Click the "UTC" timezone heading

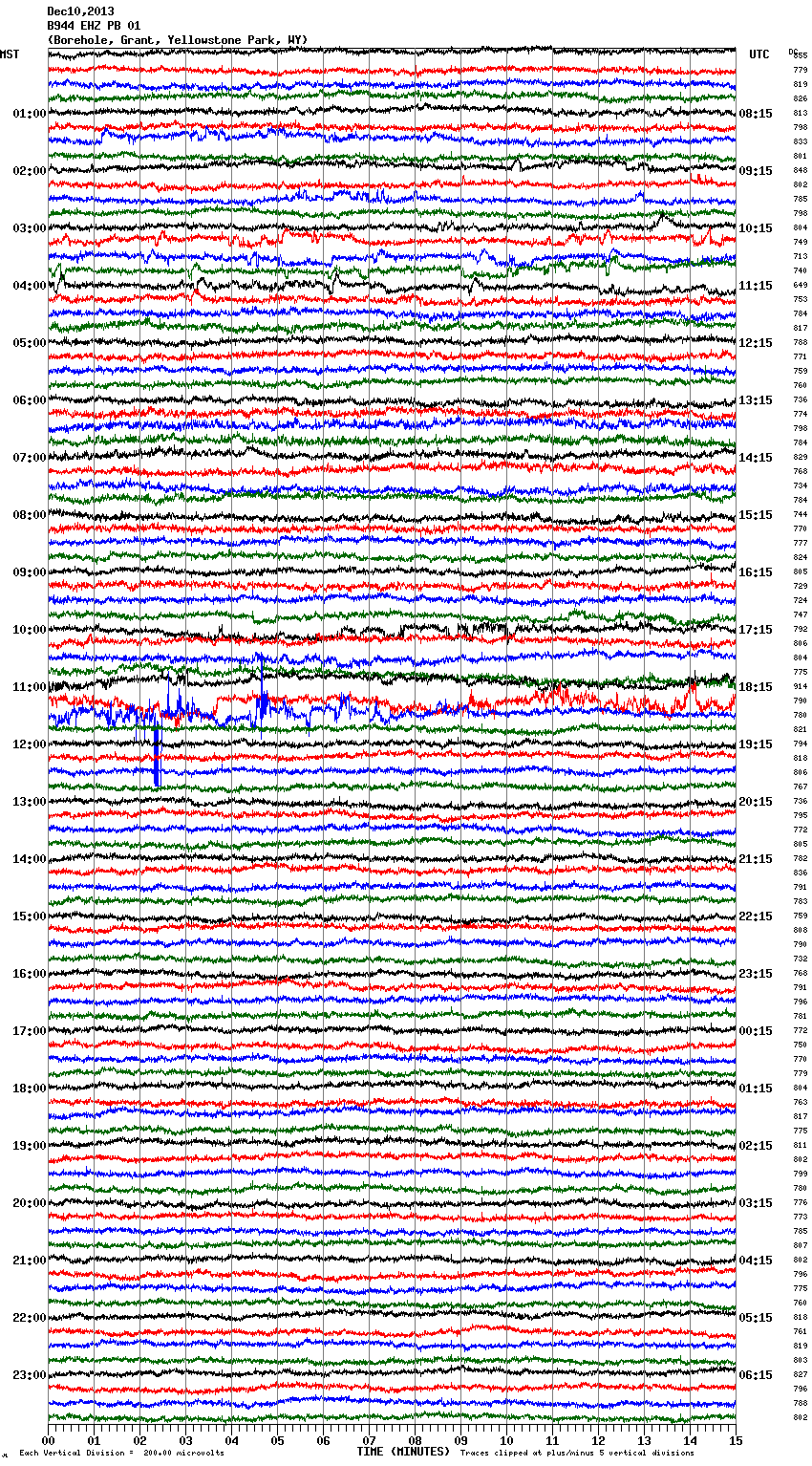click(x=759, y=54)
